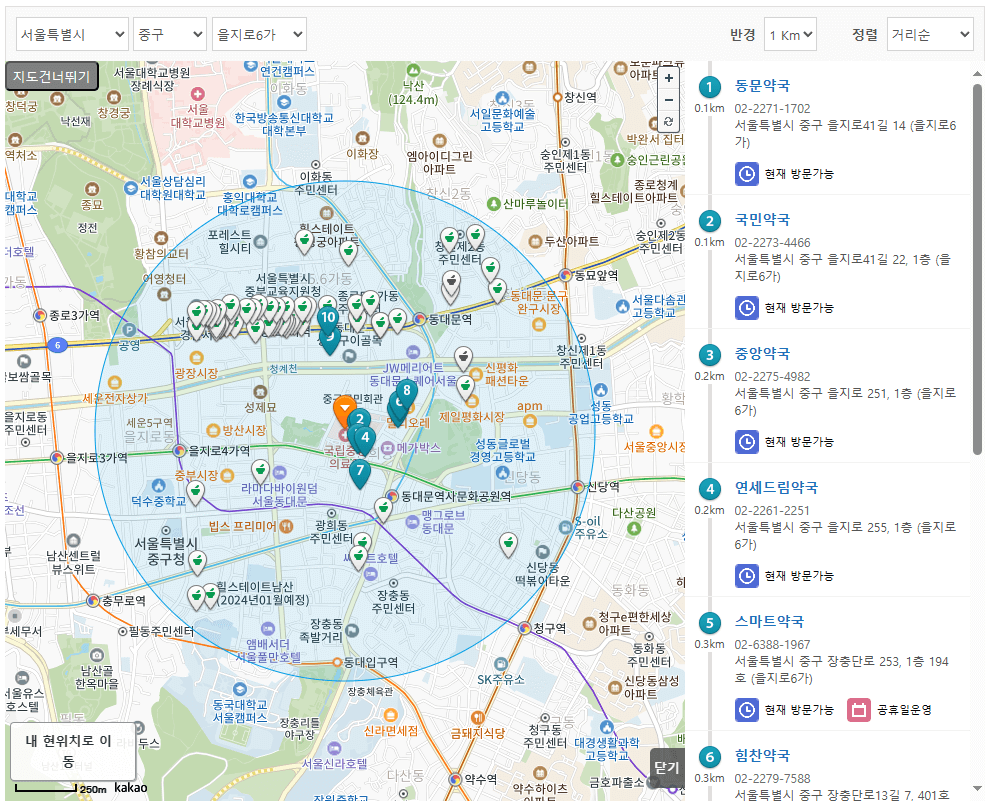This screenshot has width=992, height=812.
Task: Click result number 2 badge for 국민약국
Action: (709, 221)
